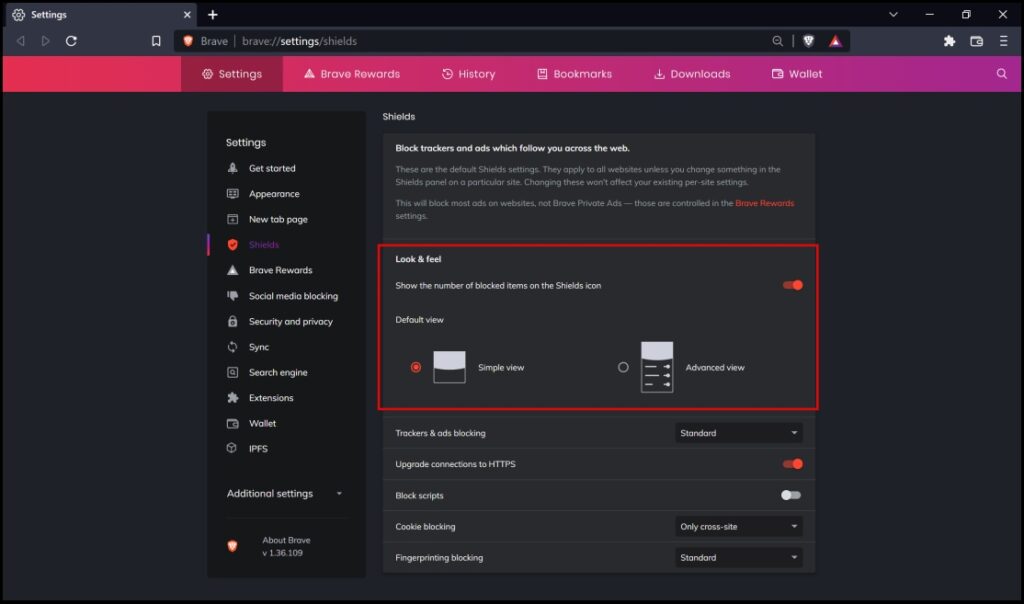Bookmark this page with the bookmark icon
Screen dimensions: 1024x604
(x=156, y=41)
